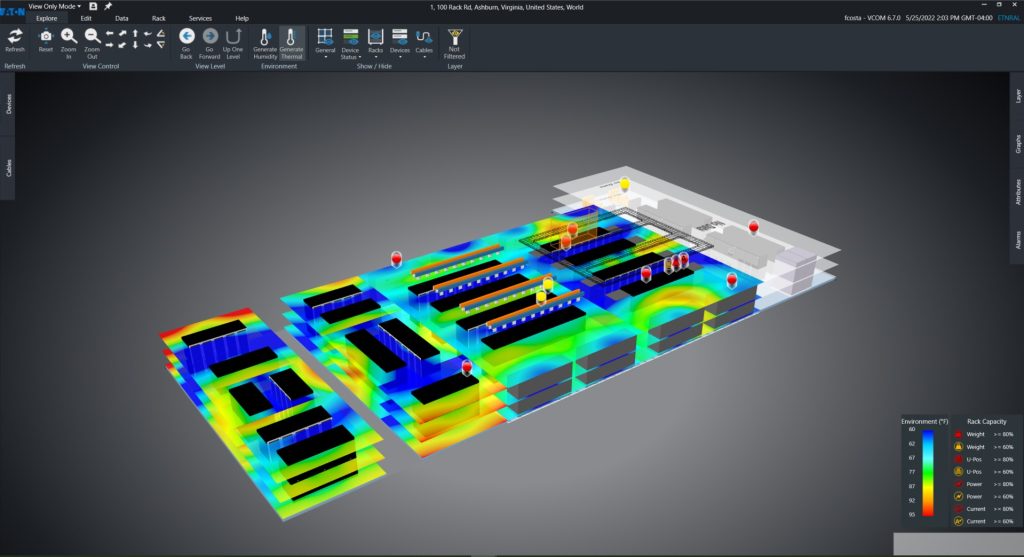Click the yellow marker on top floor
Screen dimensions: 1024x557
(x=625, y=184)
